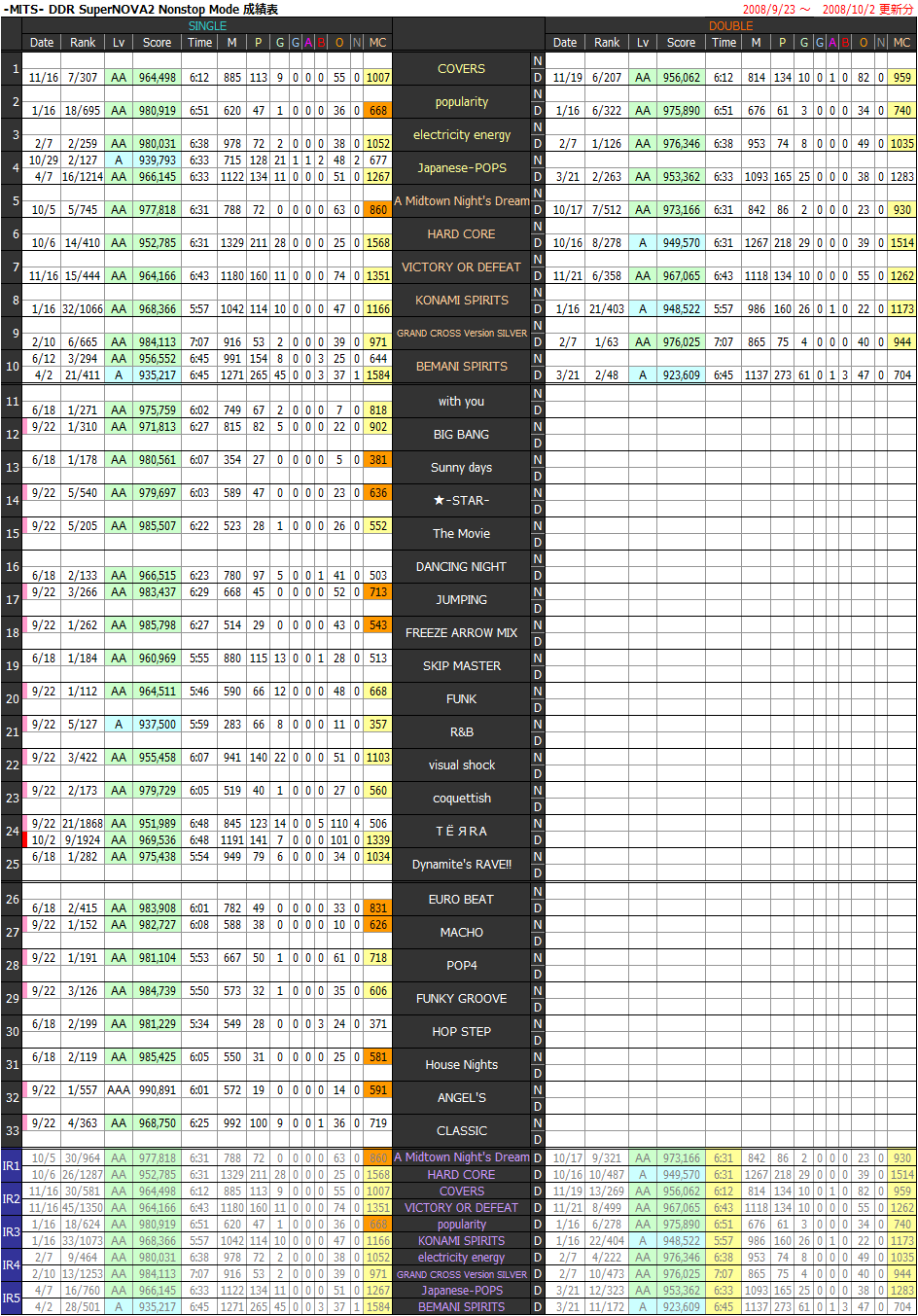Click the IR3 row label
The image size is (918, 1316).
click(x=12, y=1232)
